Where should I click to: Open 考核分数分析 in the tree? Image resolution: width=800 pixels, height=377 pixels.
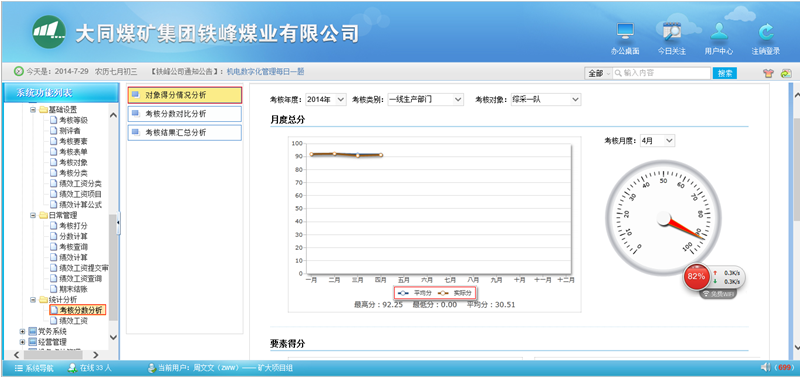(x=81, y=310)
